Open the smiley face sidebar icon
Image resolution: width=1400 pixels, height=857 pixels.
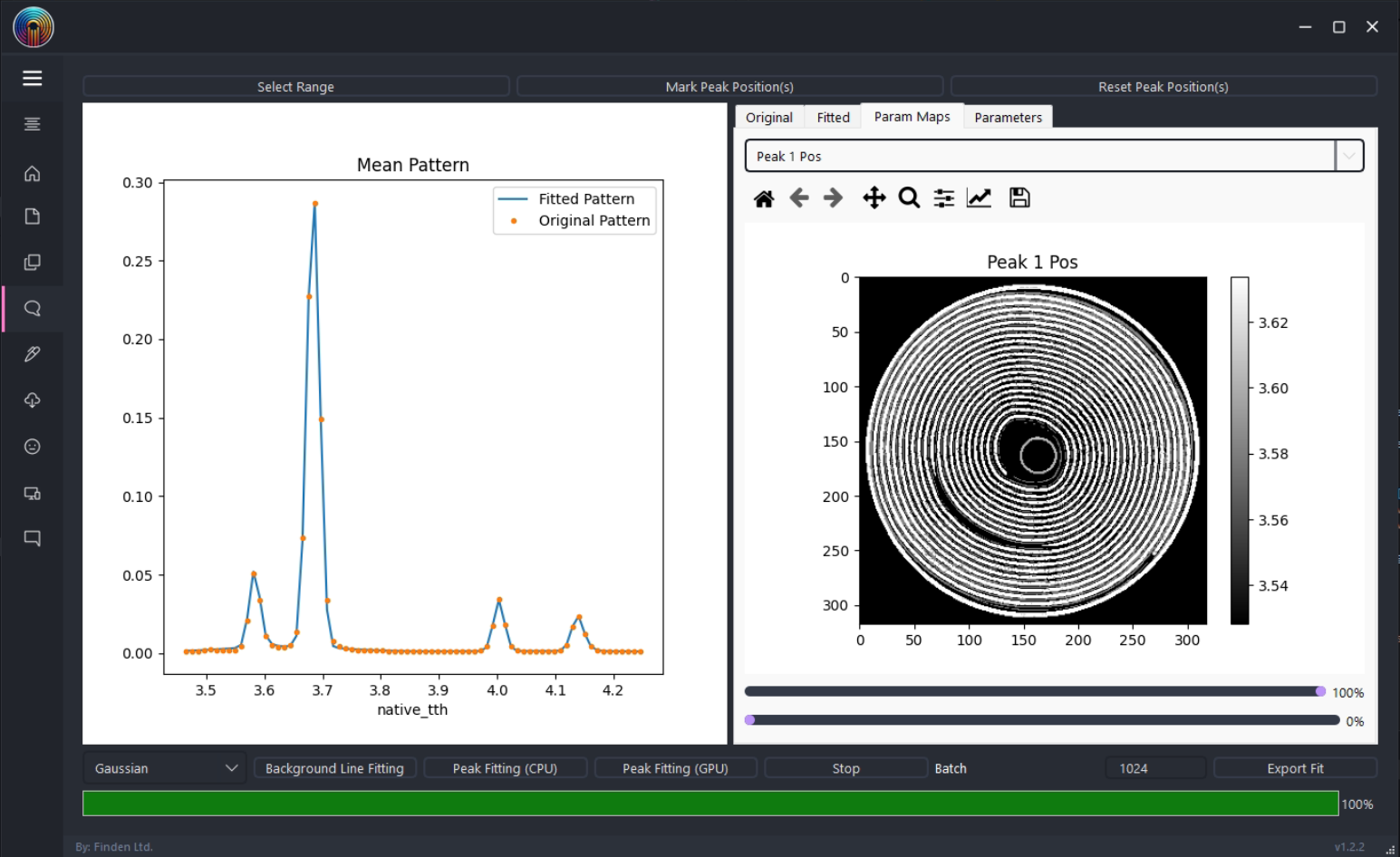click(x=33, y=447)
